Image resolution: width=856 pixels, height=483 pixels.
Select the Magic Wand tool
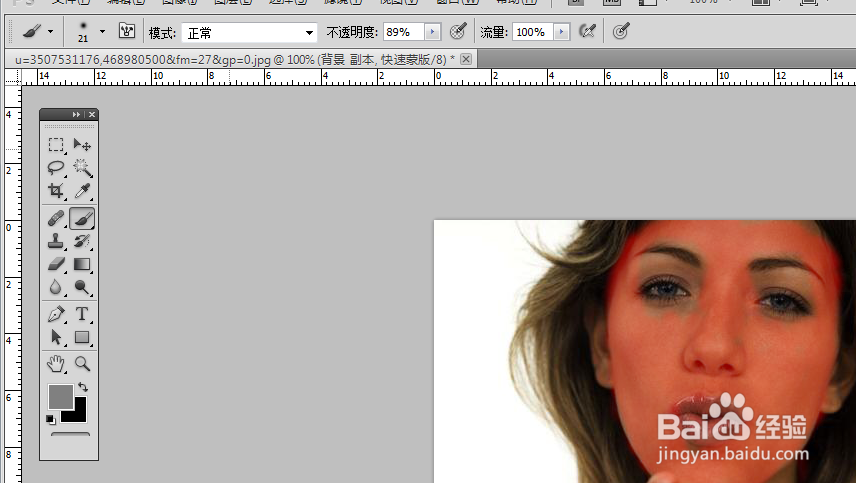coord(82,168)
